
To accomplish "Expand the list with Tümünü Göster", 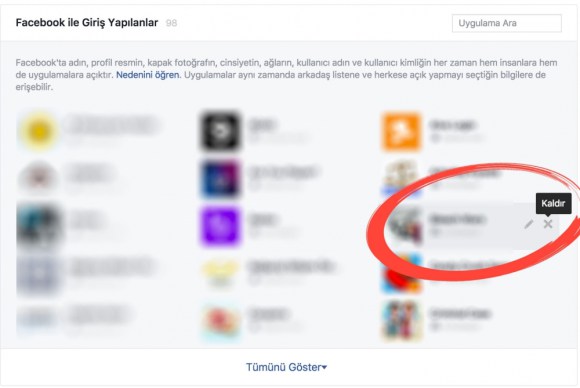I will click(x=286, y=367).
